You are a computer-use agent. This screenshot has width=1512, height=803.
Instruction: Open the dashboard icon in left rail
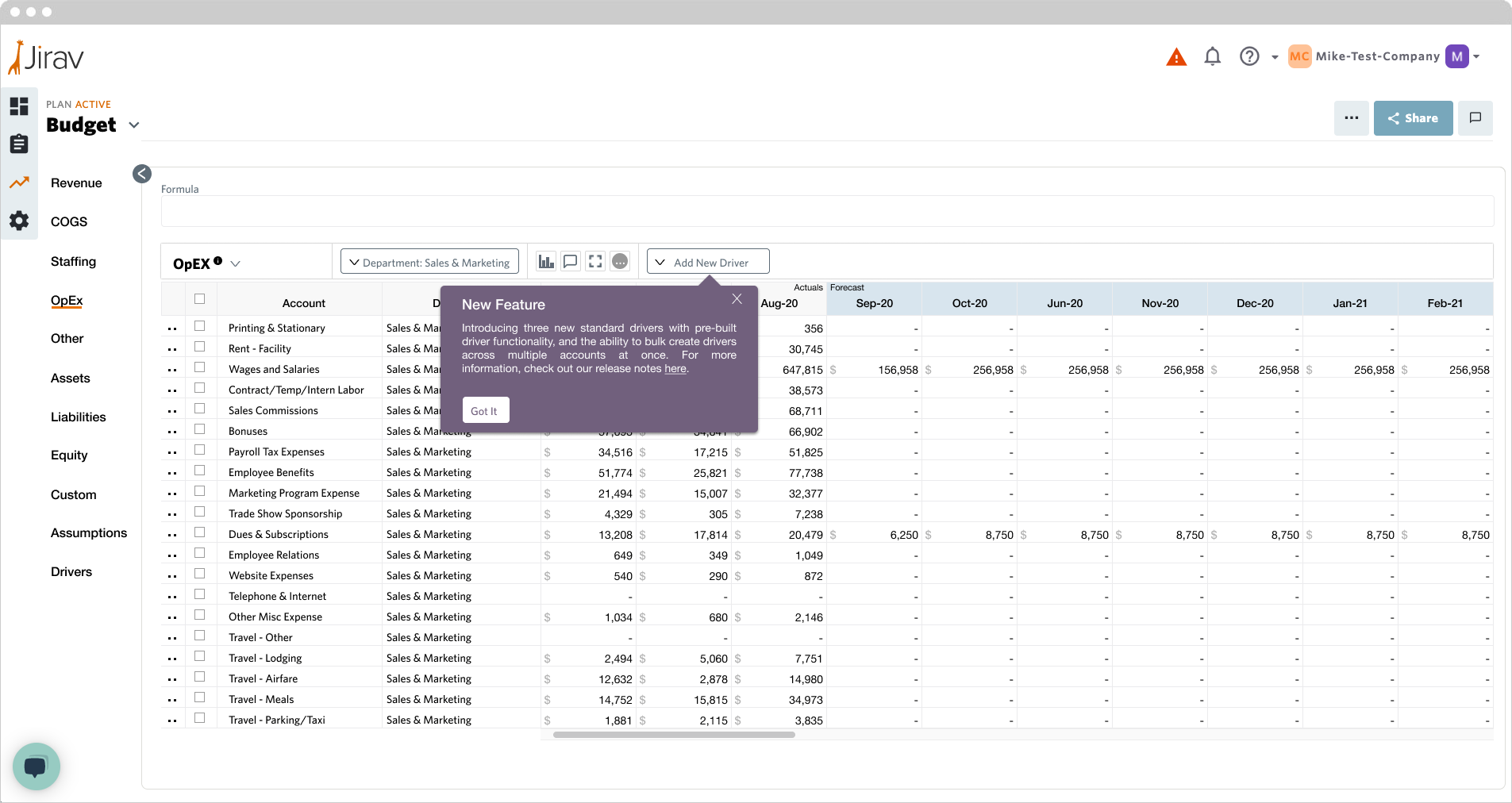click(19, 106)
